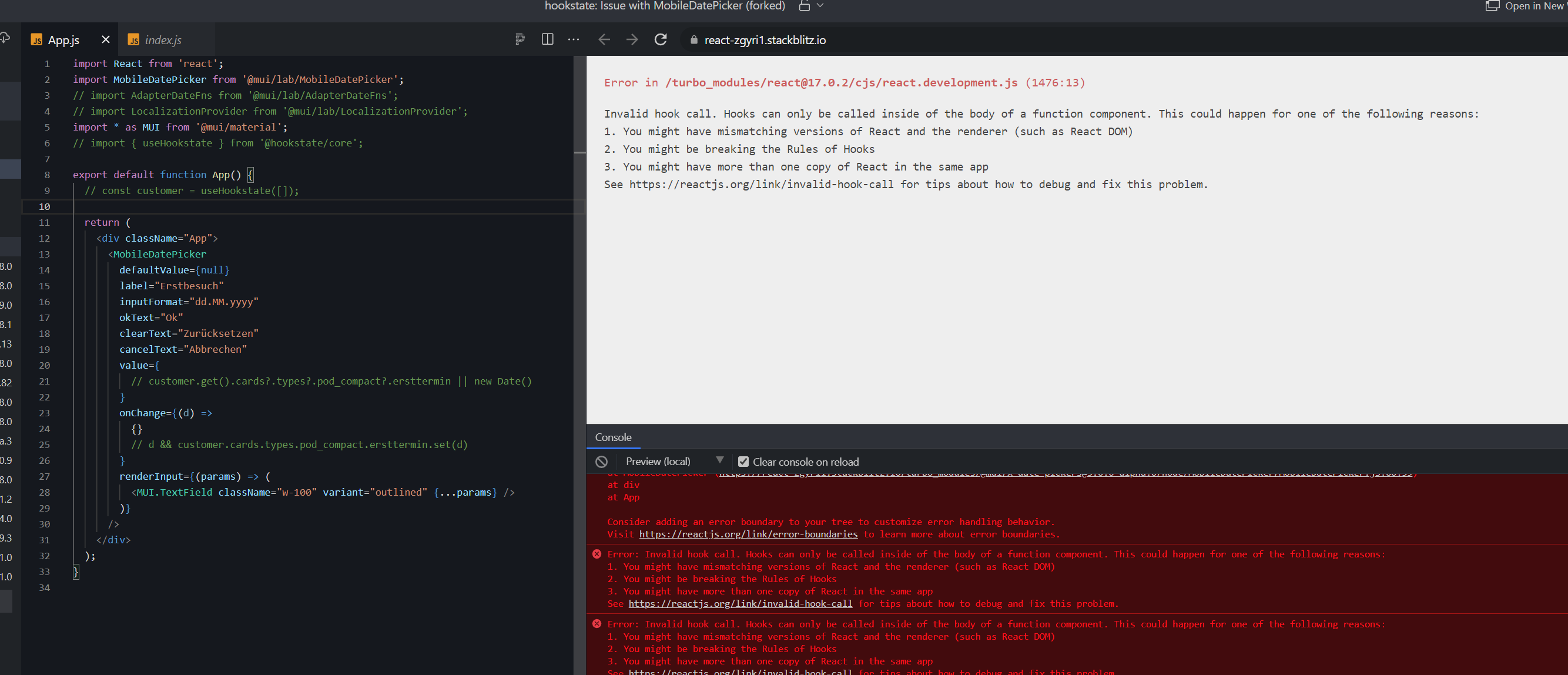
Task: Close the App.js tab
Action: tap(105, 39)
